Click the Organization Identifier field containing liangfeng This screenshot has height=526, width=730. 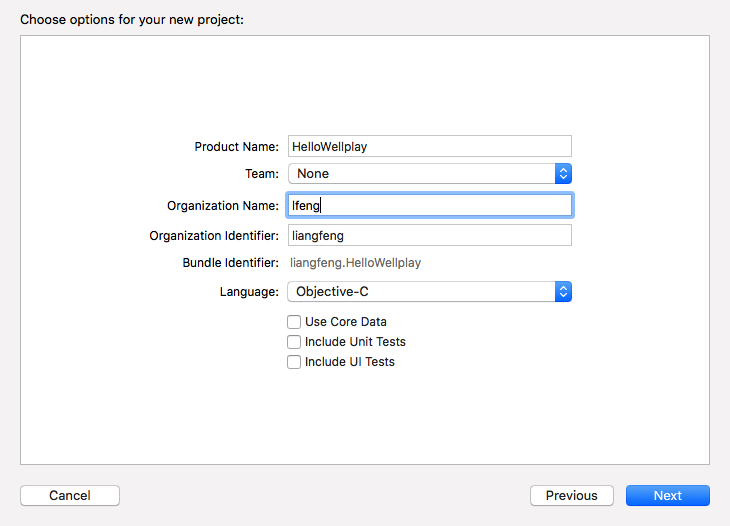click(x=429, y=235)
